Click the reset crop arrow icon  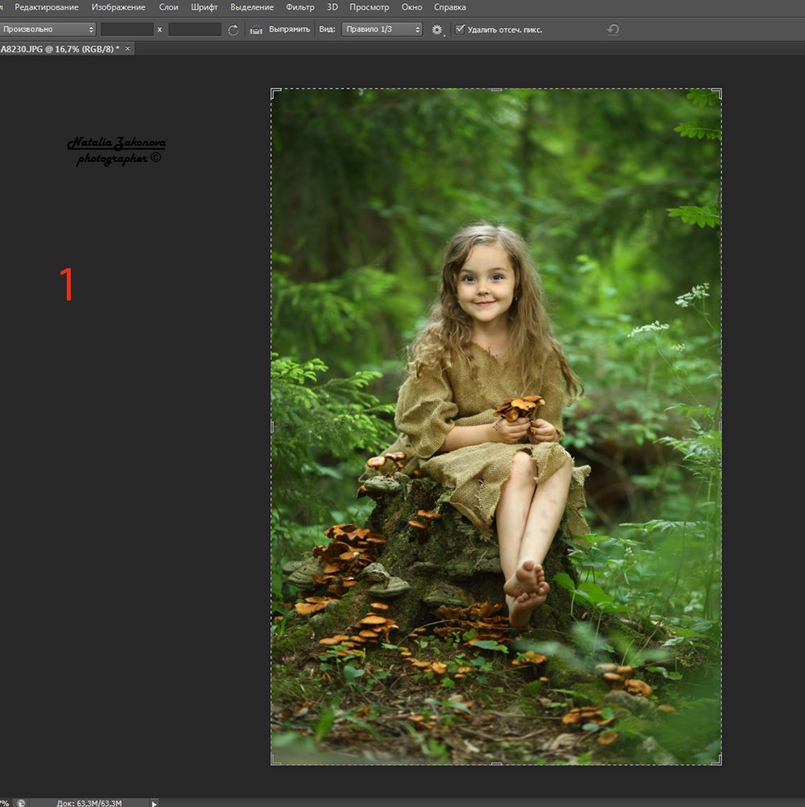coord(613,30)
